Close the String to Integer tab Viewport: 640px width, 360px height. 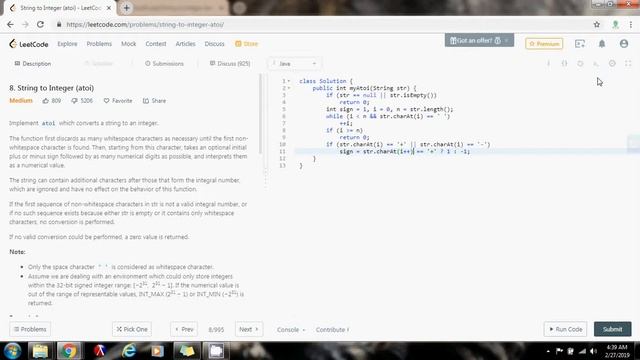point(109,8)
